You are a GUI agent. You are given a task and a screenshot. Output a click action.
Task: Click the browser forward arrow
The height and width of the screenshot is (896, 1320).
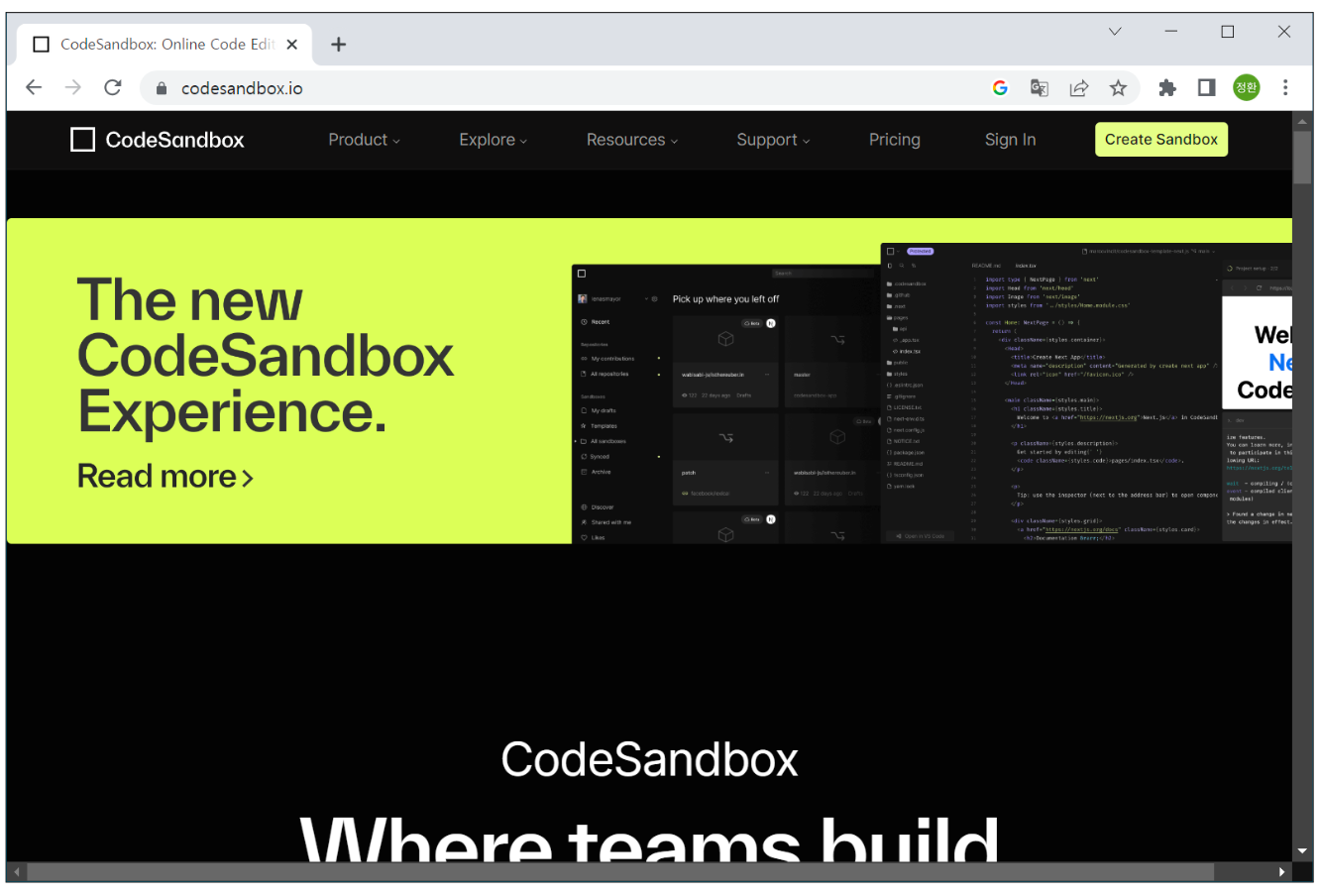(73, 88)
